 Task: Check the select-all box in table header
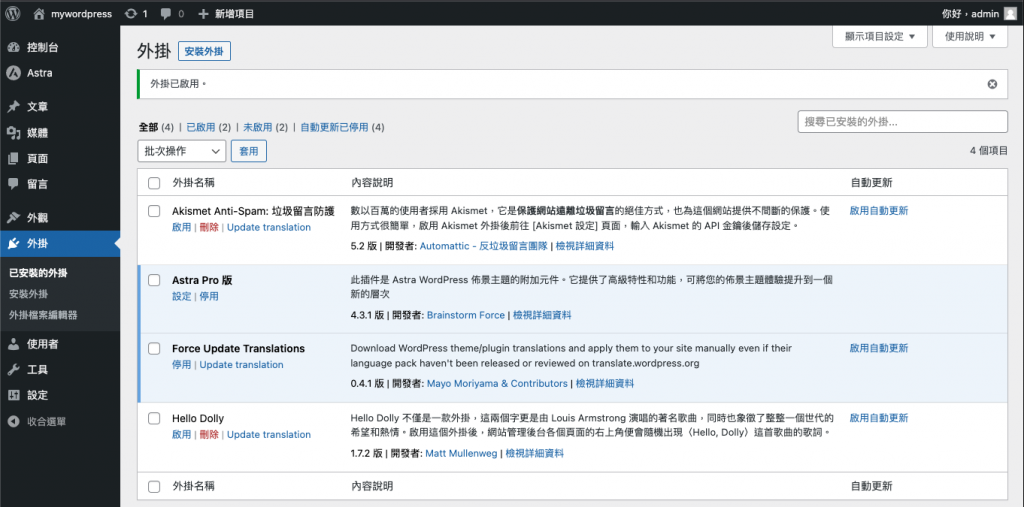point(154,183)
